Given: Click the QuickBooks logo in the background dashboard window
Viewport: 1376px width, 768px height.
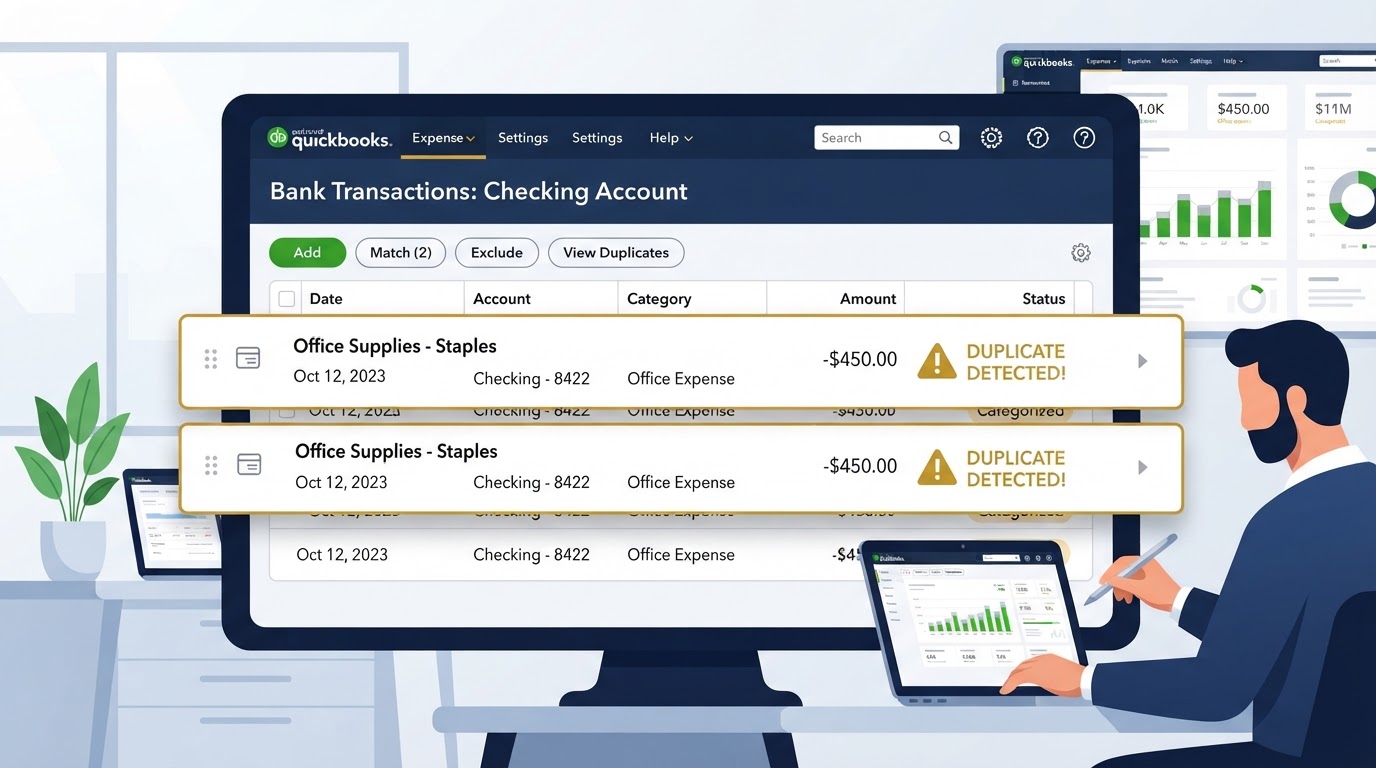Looking at the screenshot, I should pos(1041,61).
